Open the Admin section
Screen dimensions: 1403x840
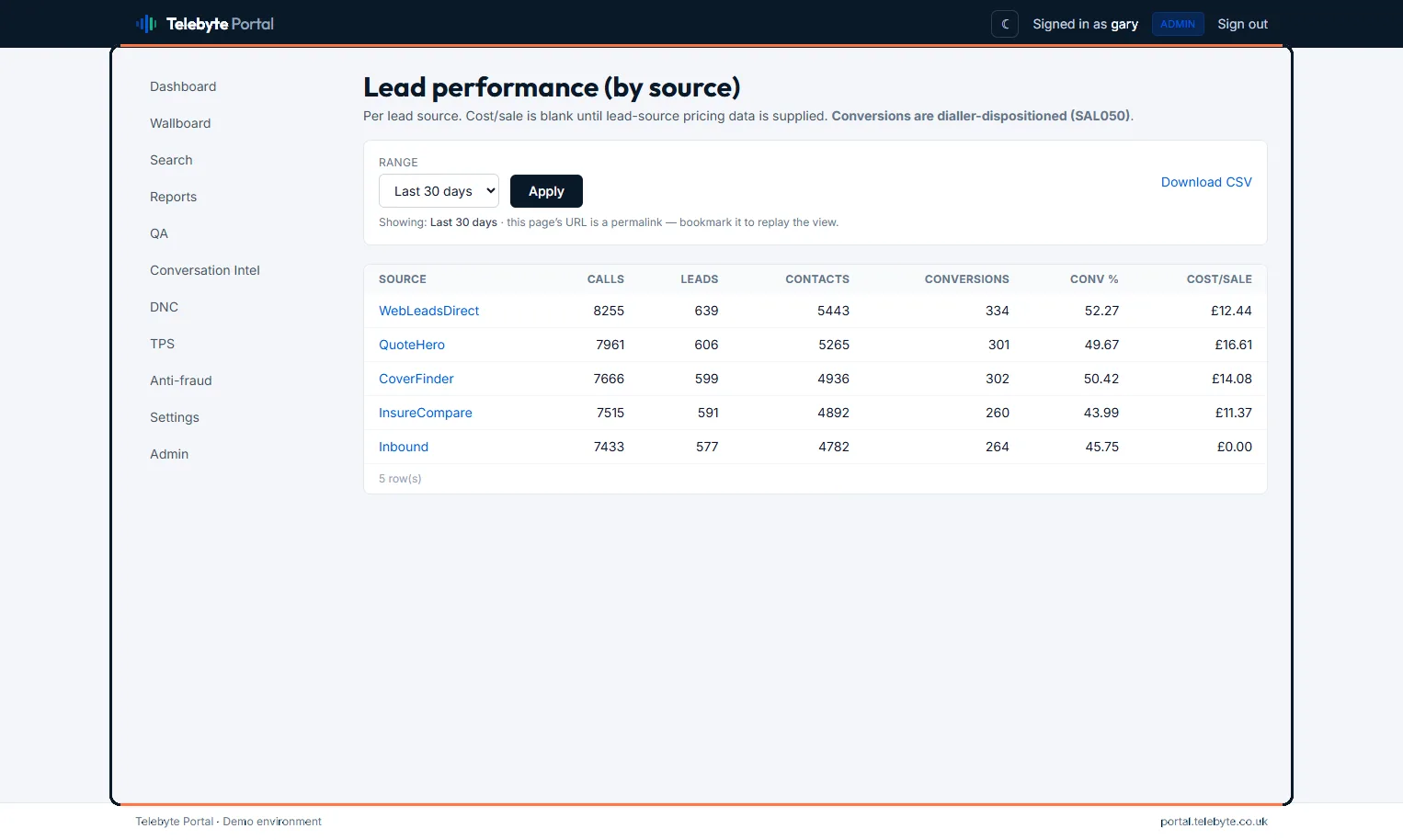[x=169, y=454]
